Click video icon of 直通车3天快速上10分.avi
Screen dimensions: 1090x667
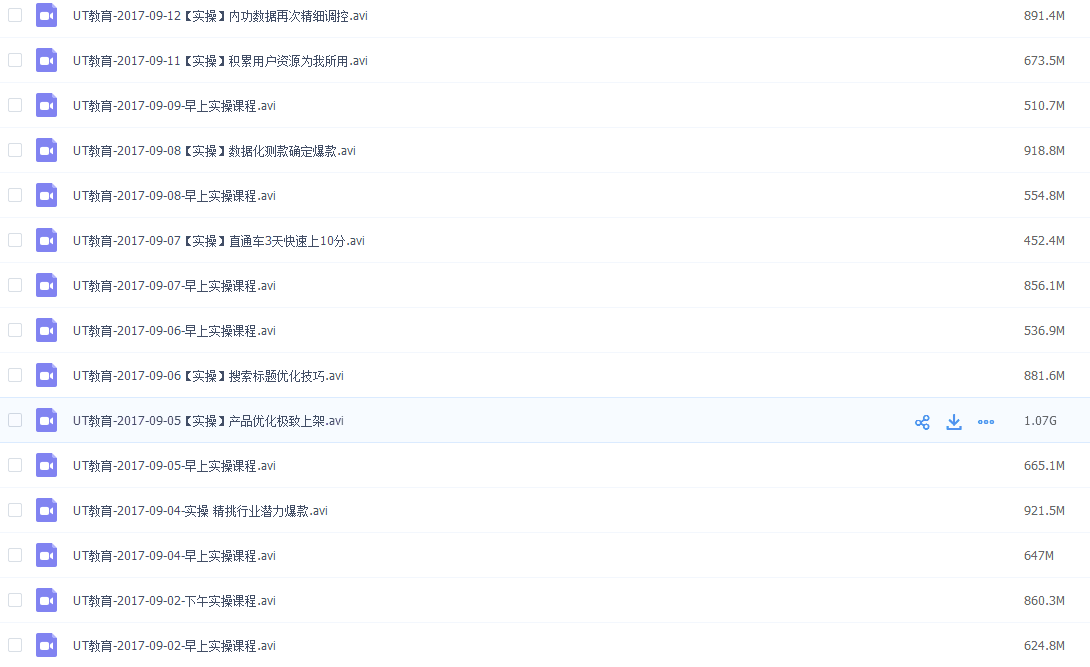[47, 240]
